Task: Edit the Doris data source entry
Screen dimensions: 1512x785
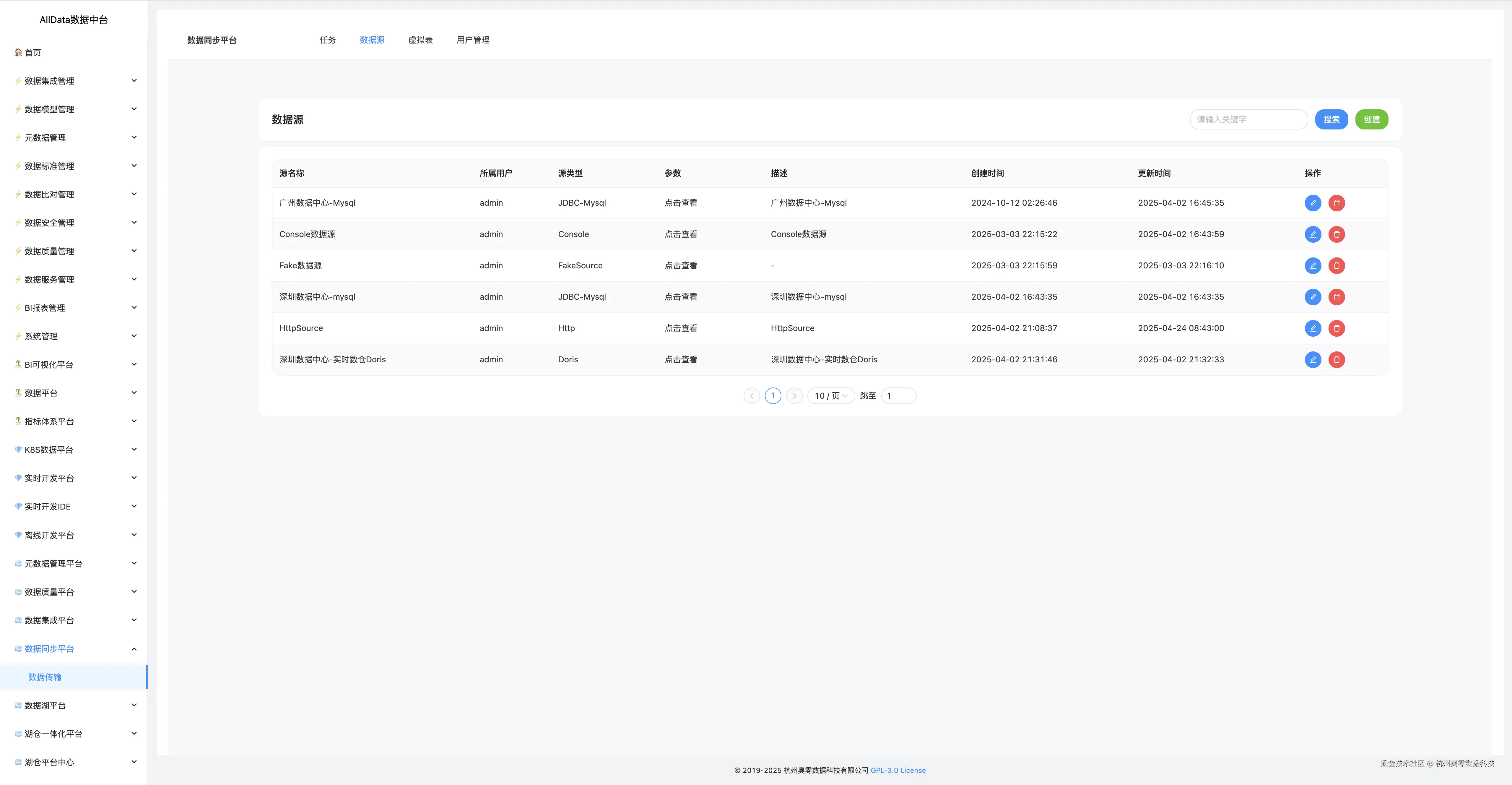Action: (x=1312, y=359)
